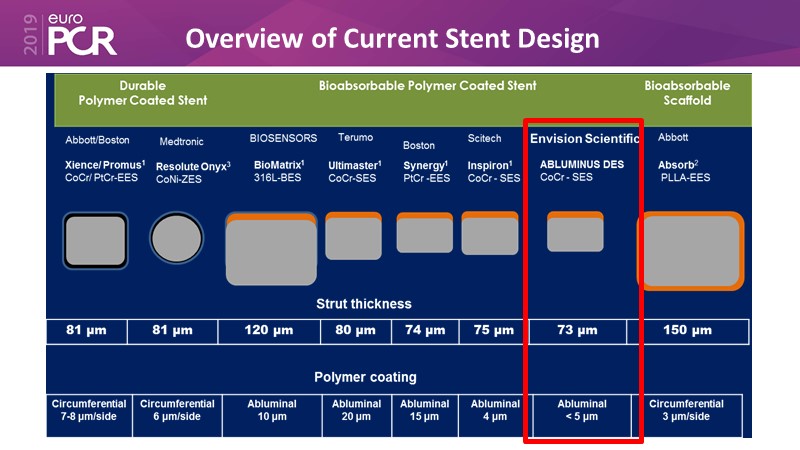Viewport: 800px width, 450px height.
Task: Click the Circumferential 7-8 µm/side cell
Action: point(86,410)
